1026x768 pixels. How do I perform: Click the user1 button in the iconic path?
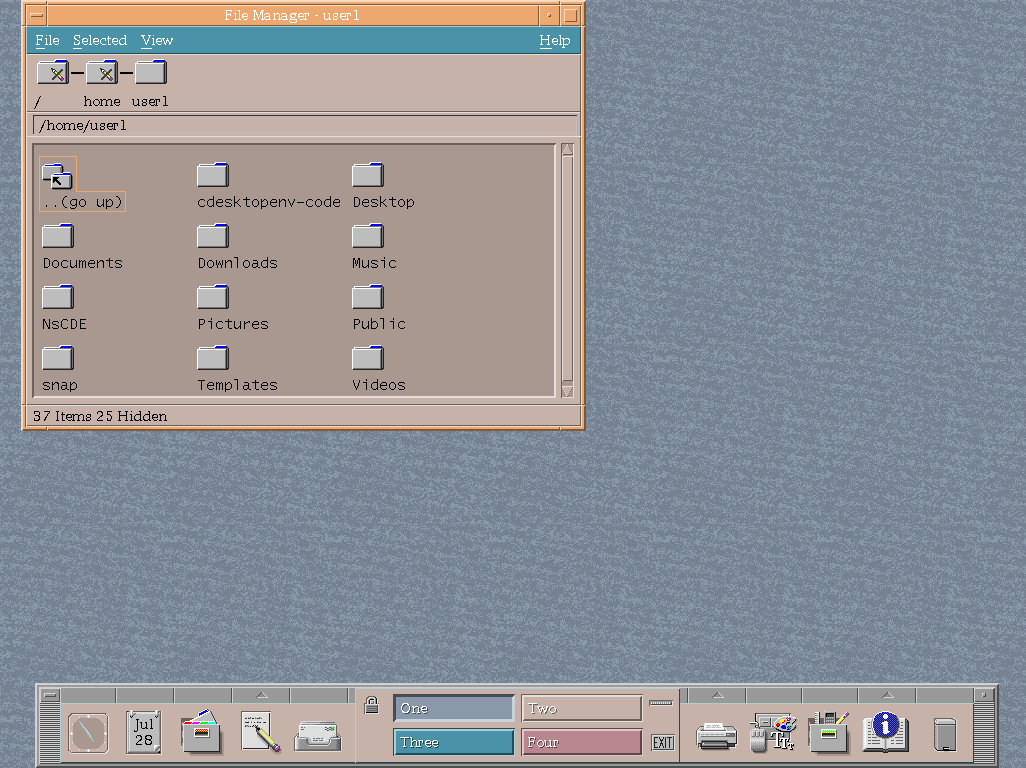pos(150,71)
